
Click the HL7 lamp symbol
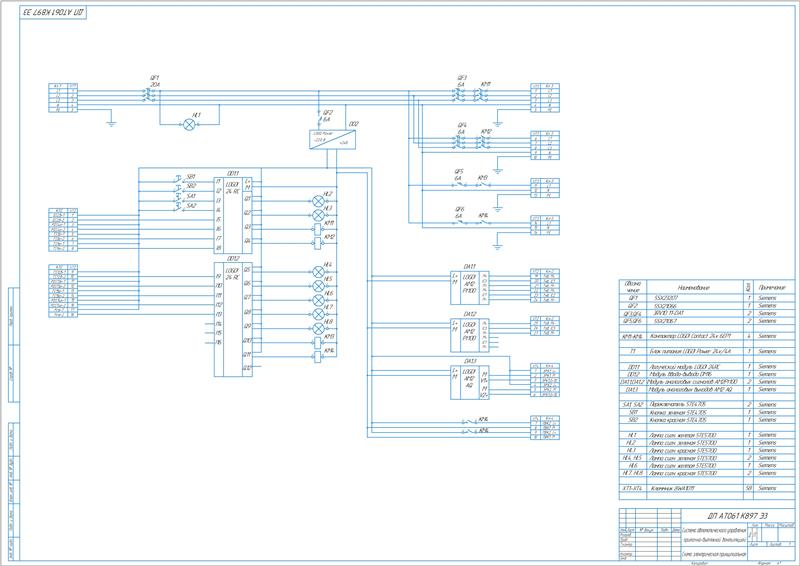(x=318, y=314)
